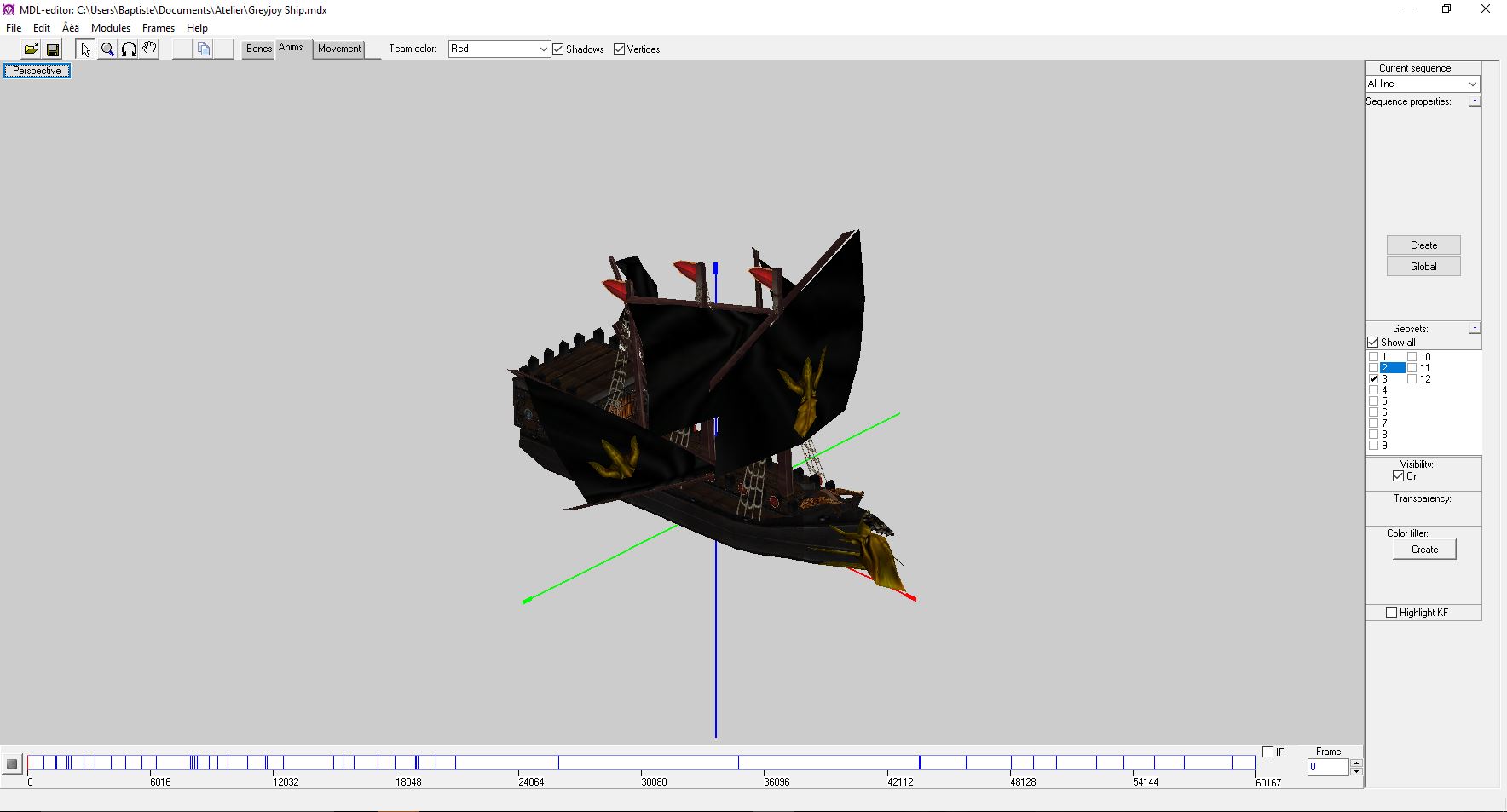Check geoset 1 checkbox
This screenshot has height=812, width=1507.
(1373, 357)
